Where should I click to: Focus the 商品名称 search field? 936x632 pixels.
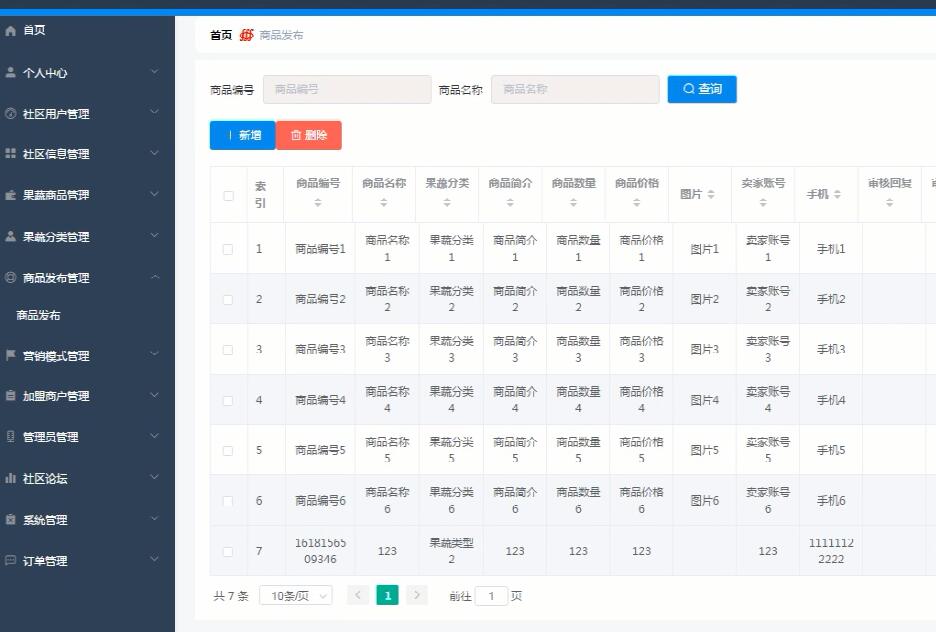point(575,90)
